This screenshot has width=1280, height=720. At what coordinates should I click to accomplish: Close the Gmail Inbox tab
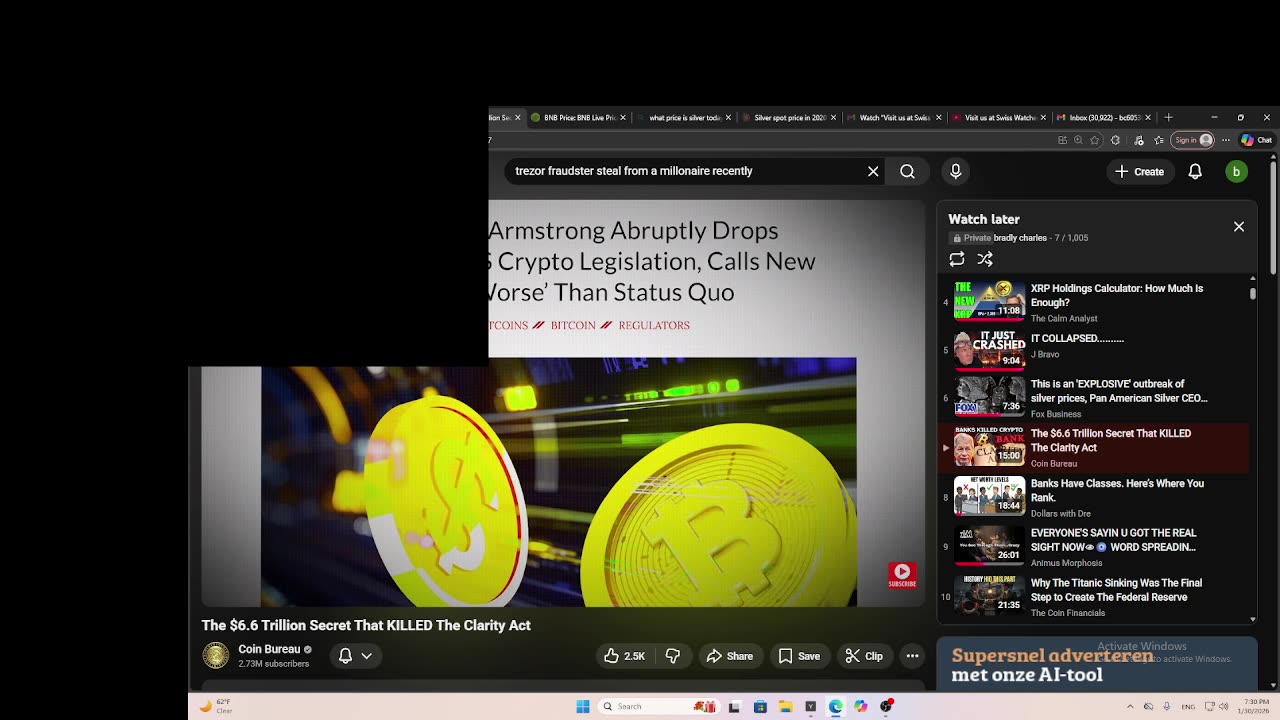[1147, 117]
